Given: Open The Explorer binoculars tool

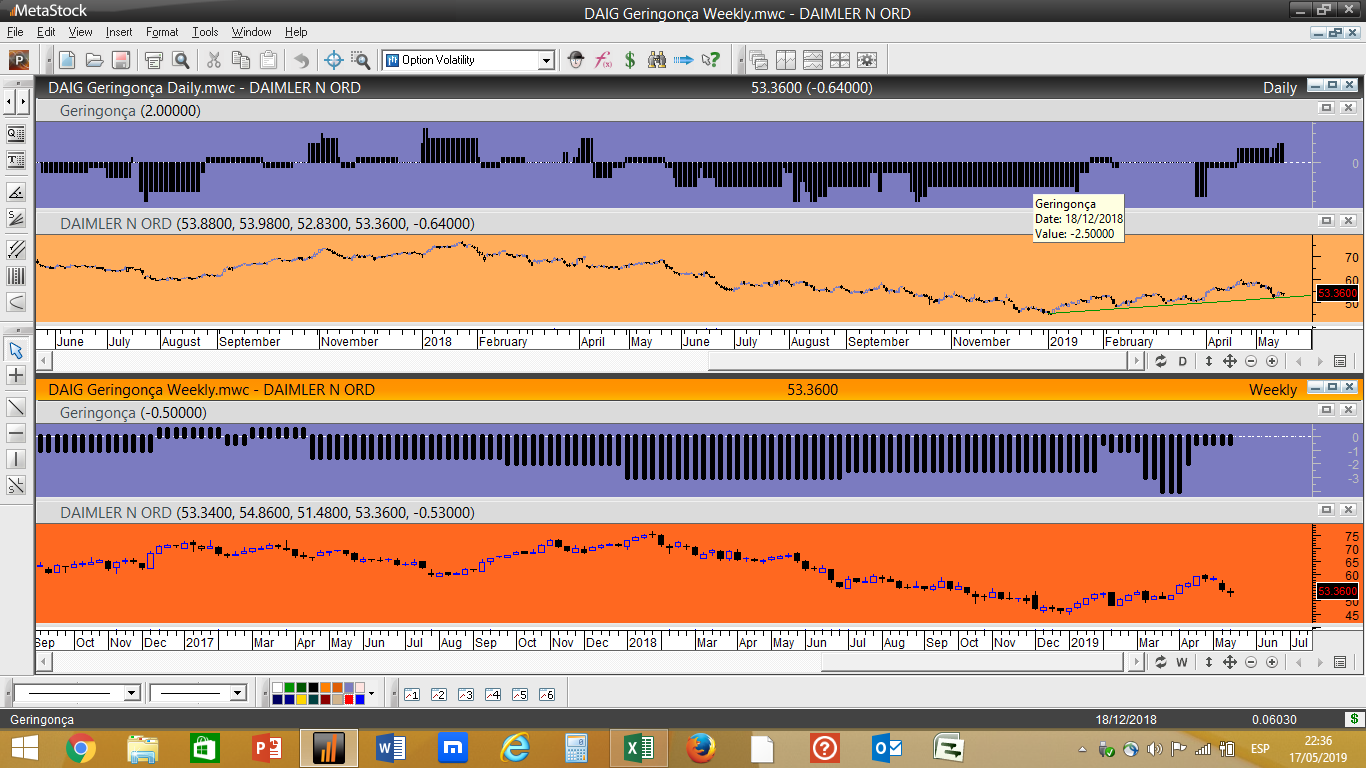Looking at the screenshot, I should pyautogui.click(x=657, y=60).
